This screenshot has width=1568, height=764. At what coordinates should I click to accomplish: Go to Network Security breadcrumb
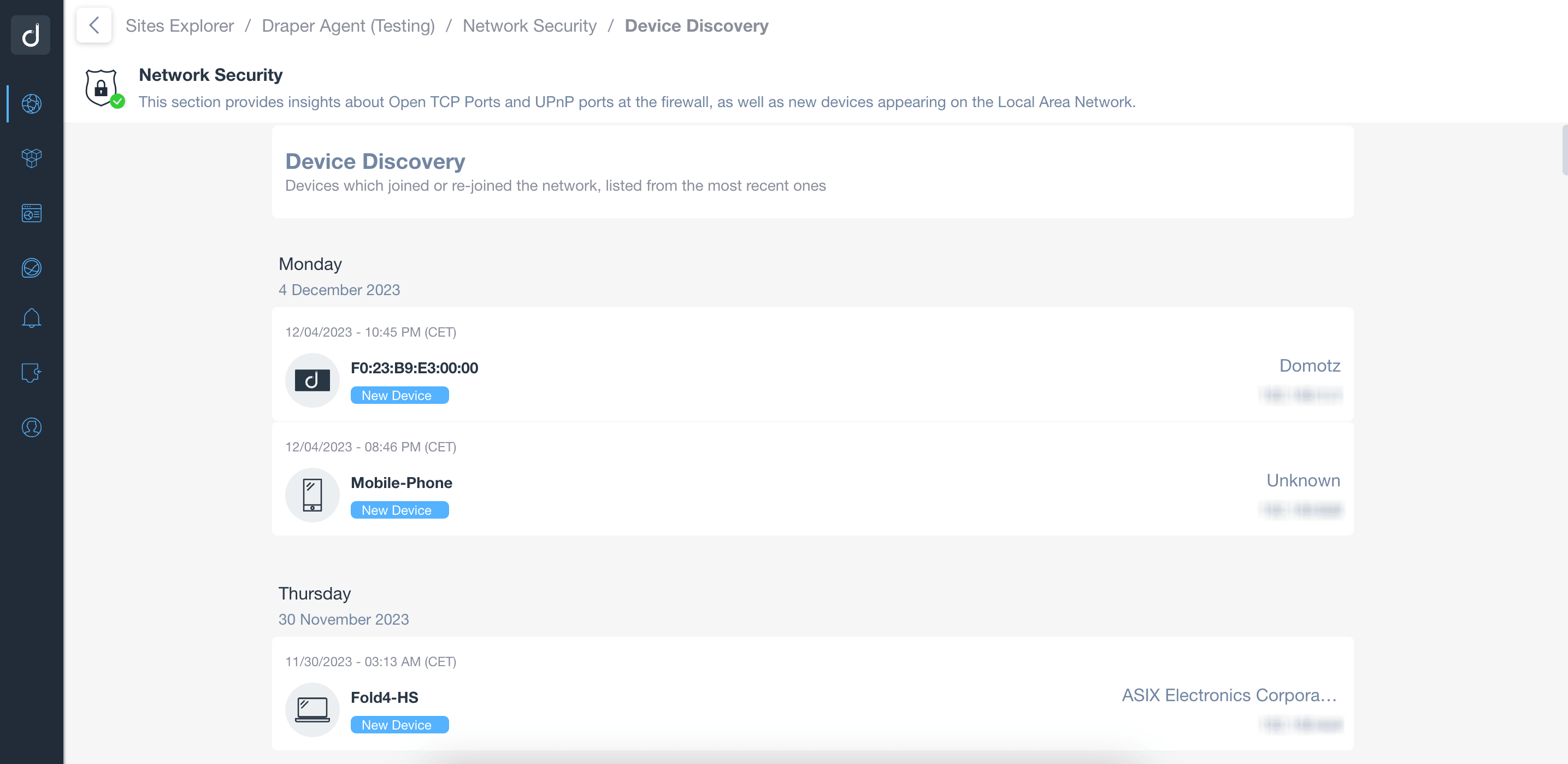point(529,26)
